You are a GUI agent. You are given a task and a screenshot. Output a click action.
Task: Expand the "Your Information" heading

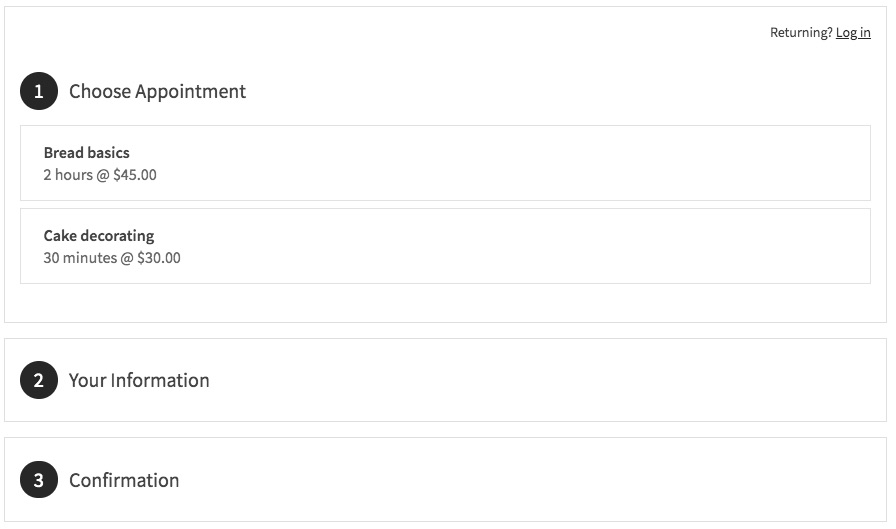(139, 380)
